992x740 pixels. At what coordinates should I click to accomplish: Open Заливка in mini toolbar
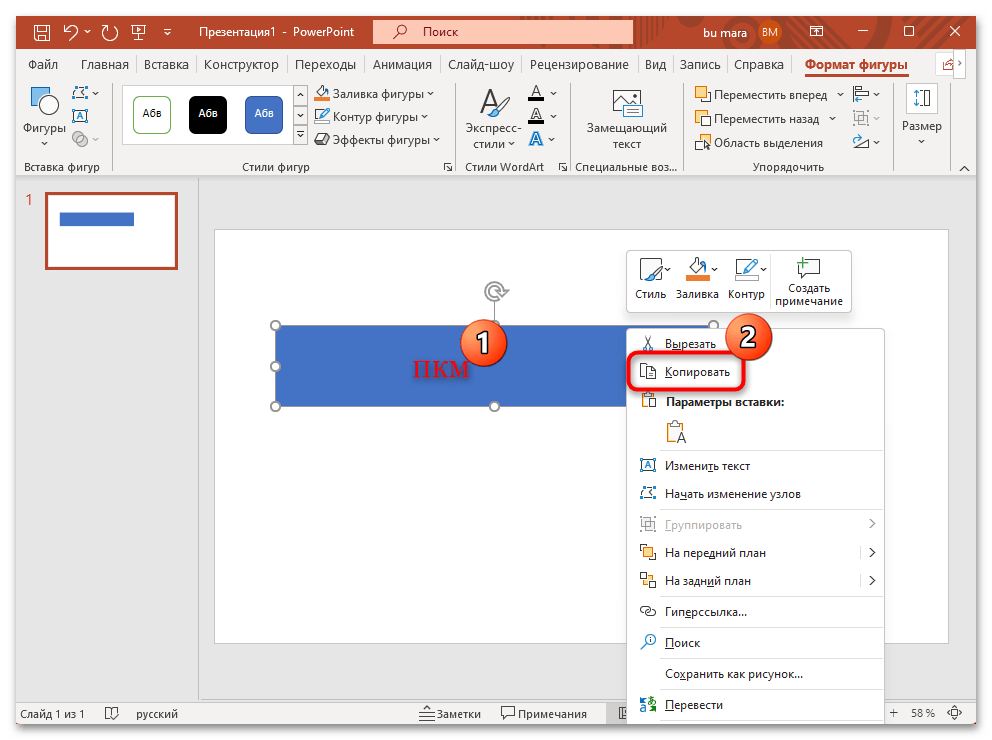(x=697, y=279)
